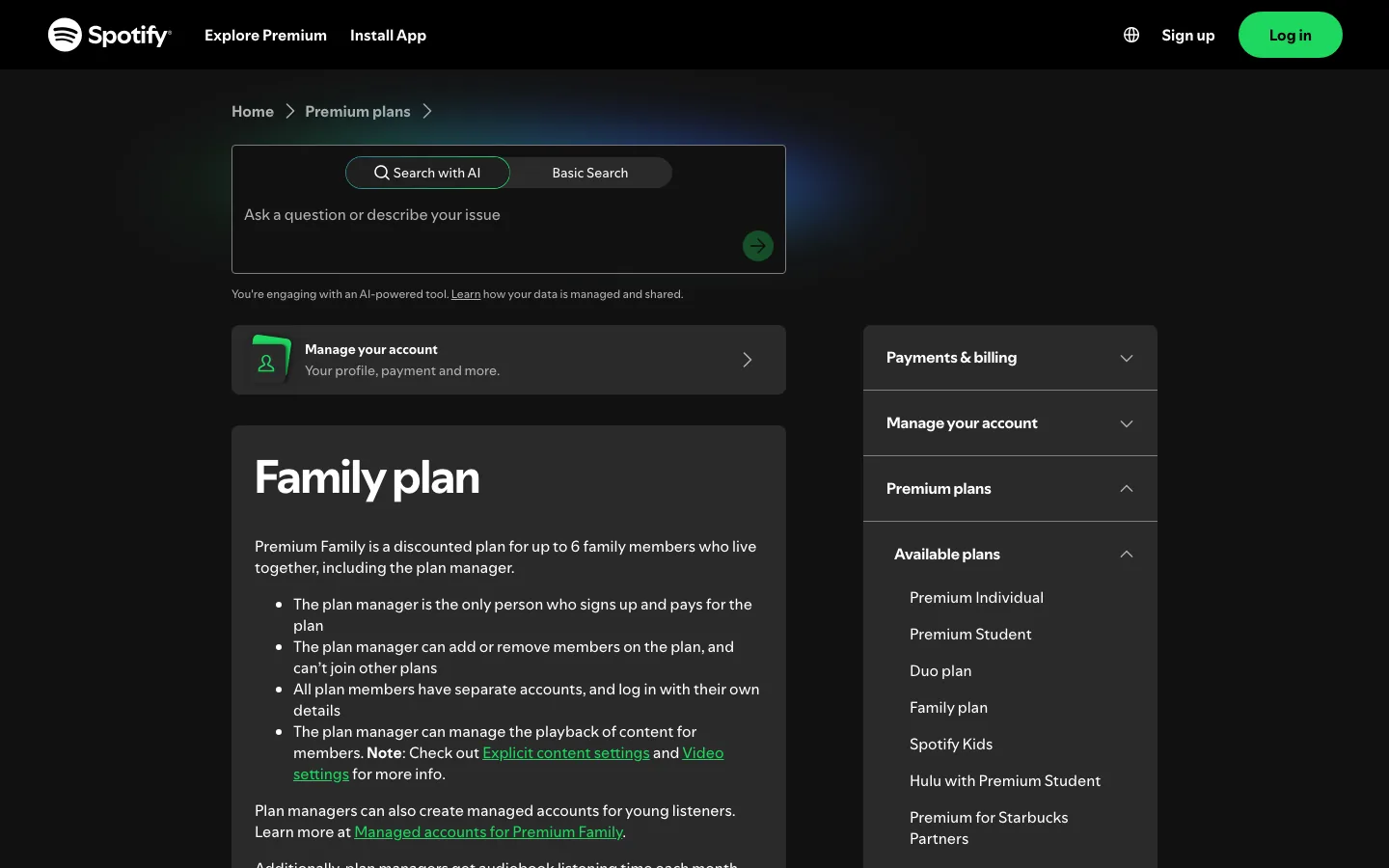Open Explore Premium in top navigation
This screenshot has width=1389, height=868.
[x=265, y=35]
